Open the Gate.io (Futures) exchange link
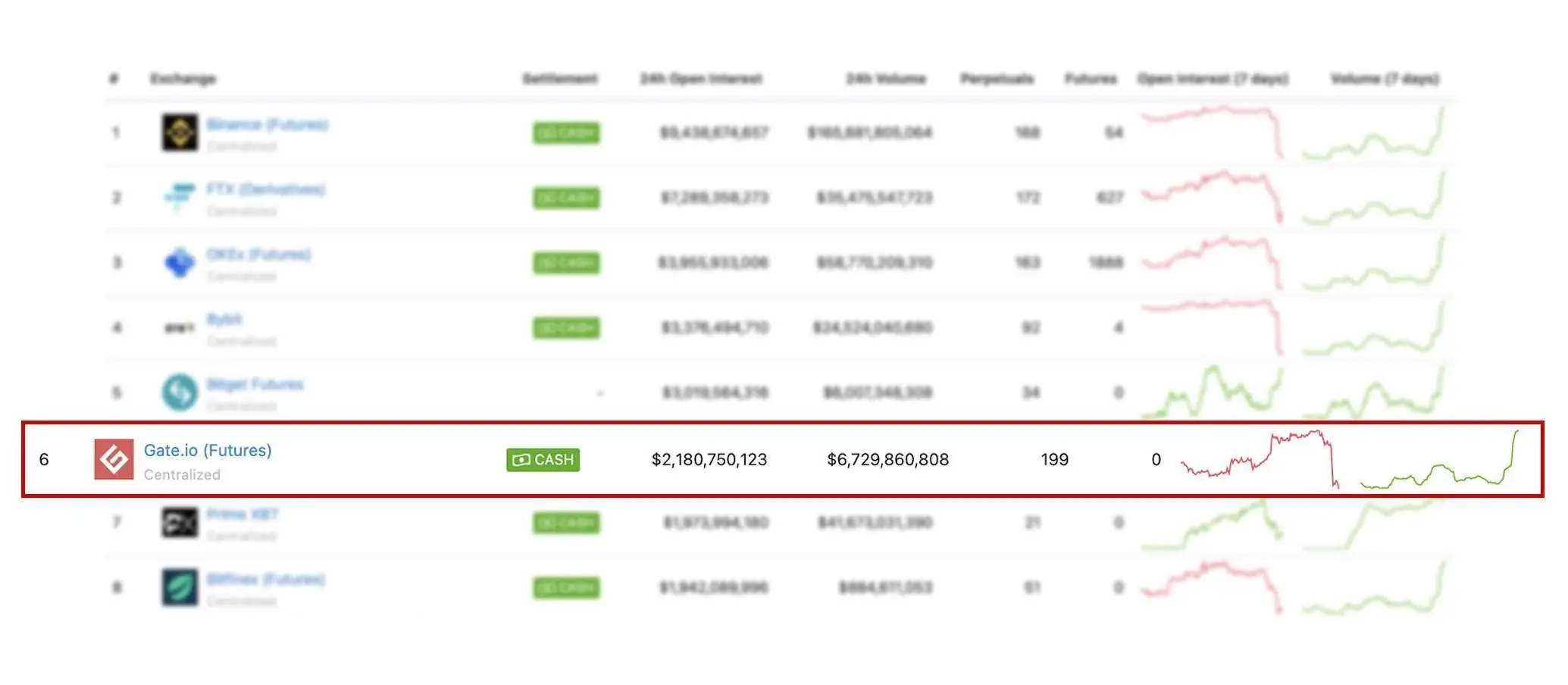The height and width of the screenshot is (685, 1568). 208,450
